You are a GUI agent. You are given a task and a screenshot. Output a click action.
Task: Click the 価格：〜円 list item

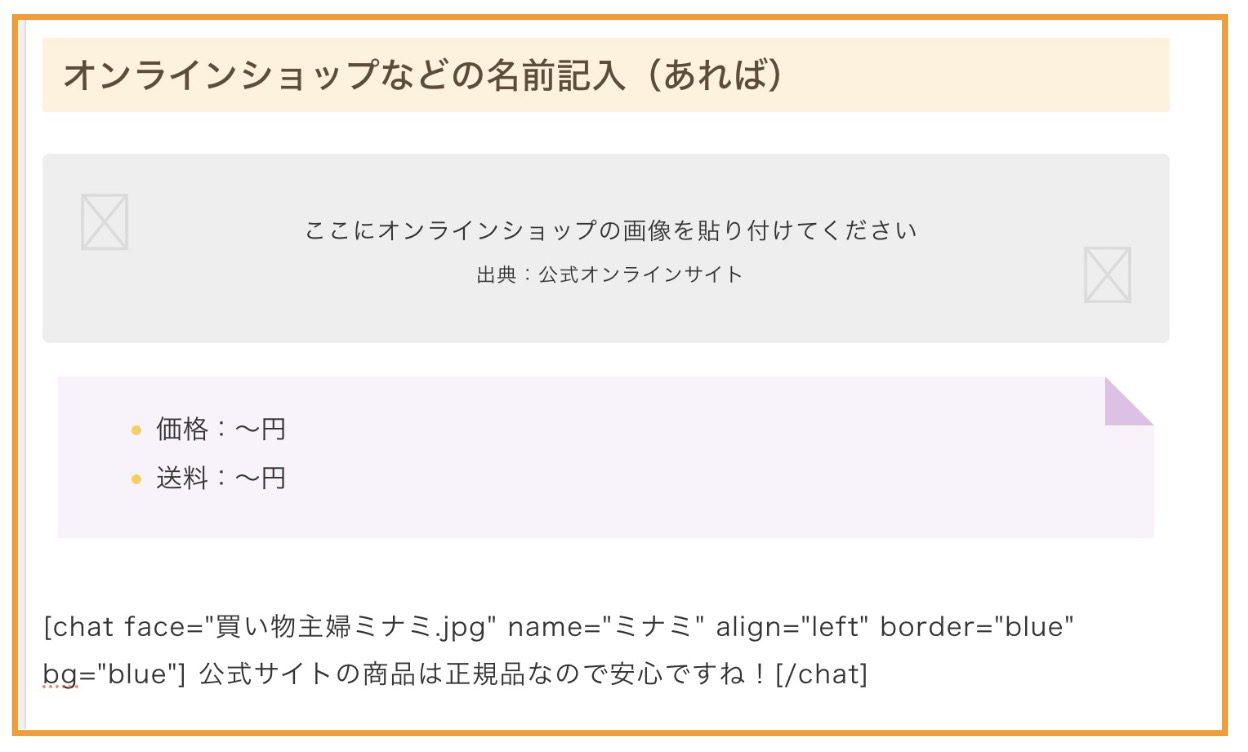pos(221,430)
